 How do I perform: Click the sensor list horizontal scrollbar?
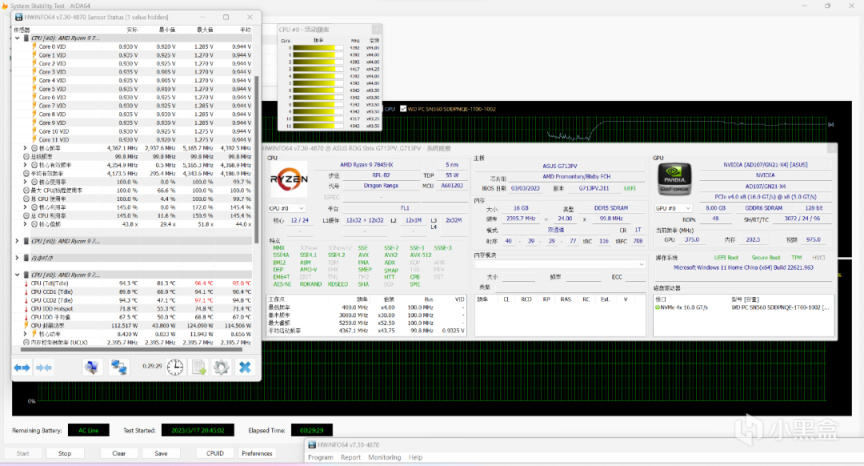coord(131,349)
